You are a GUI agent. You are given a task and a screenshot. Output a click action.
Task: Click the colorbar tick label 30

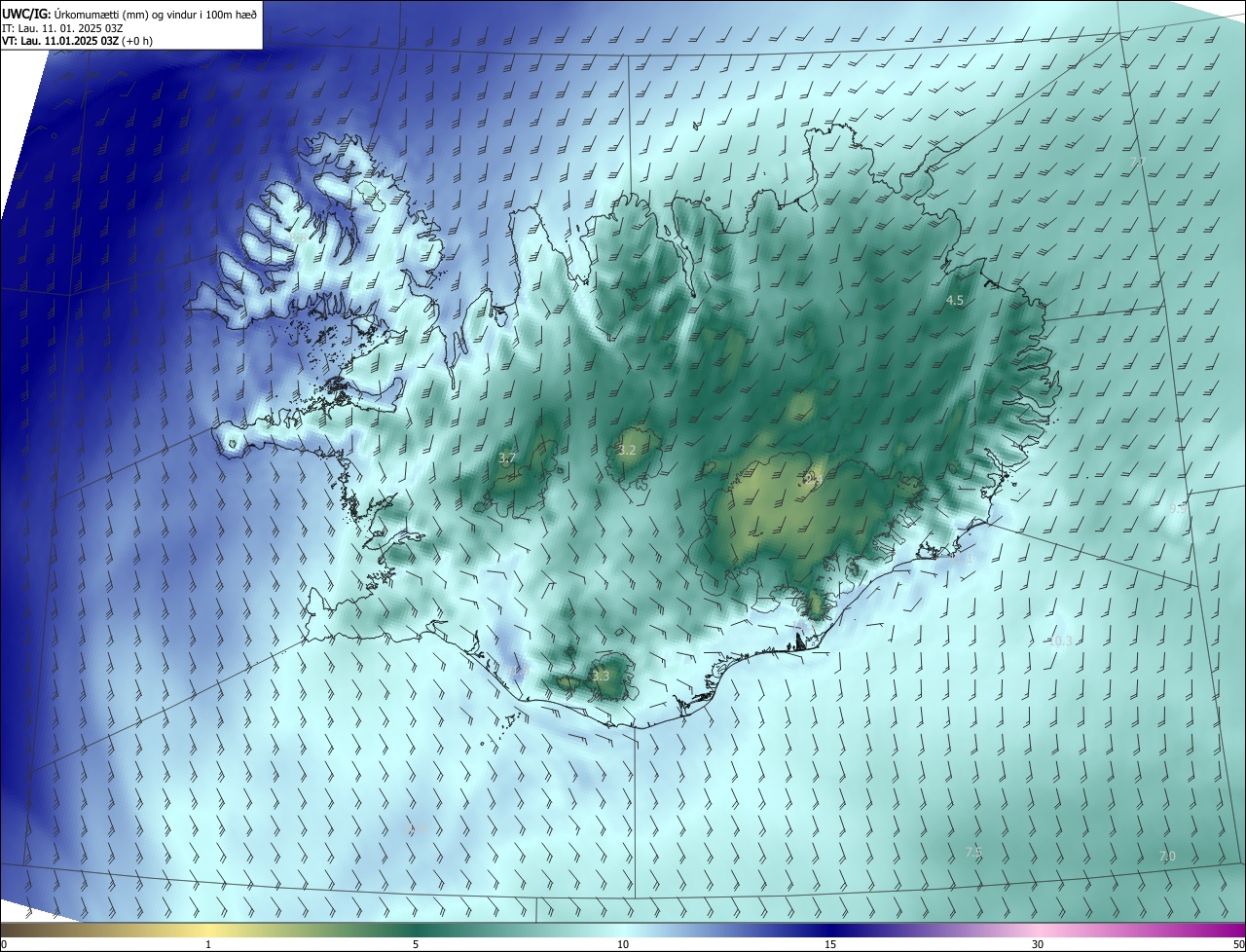click(x=1038, y=944)
